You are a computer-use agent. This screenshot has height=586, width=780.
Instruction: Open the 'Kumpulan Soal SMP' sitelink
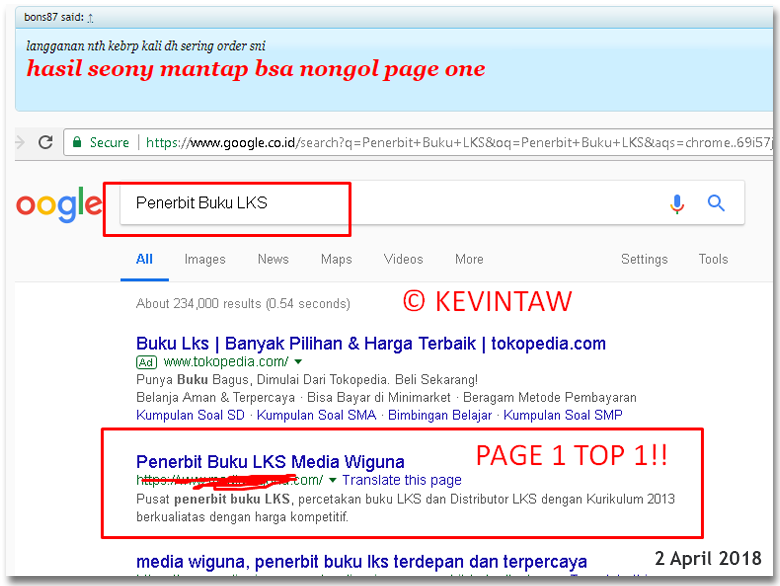pos(563,415)
